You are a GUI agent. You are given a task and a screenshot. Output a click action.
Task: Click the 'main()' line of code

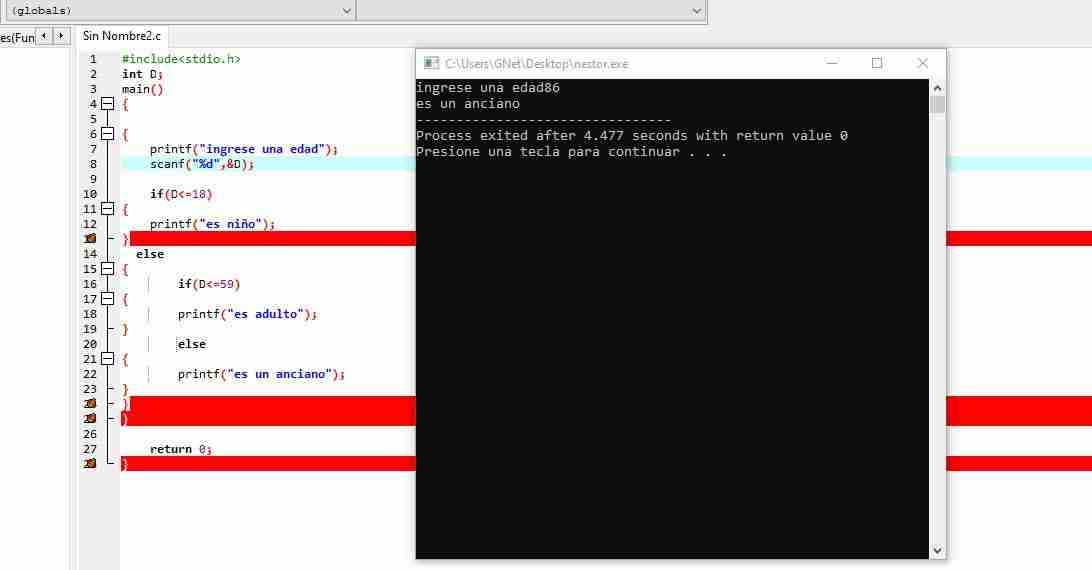[x=142, y=89]
